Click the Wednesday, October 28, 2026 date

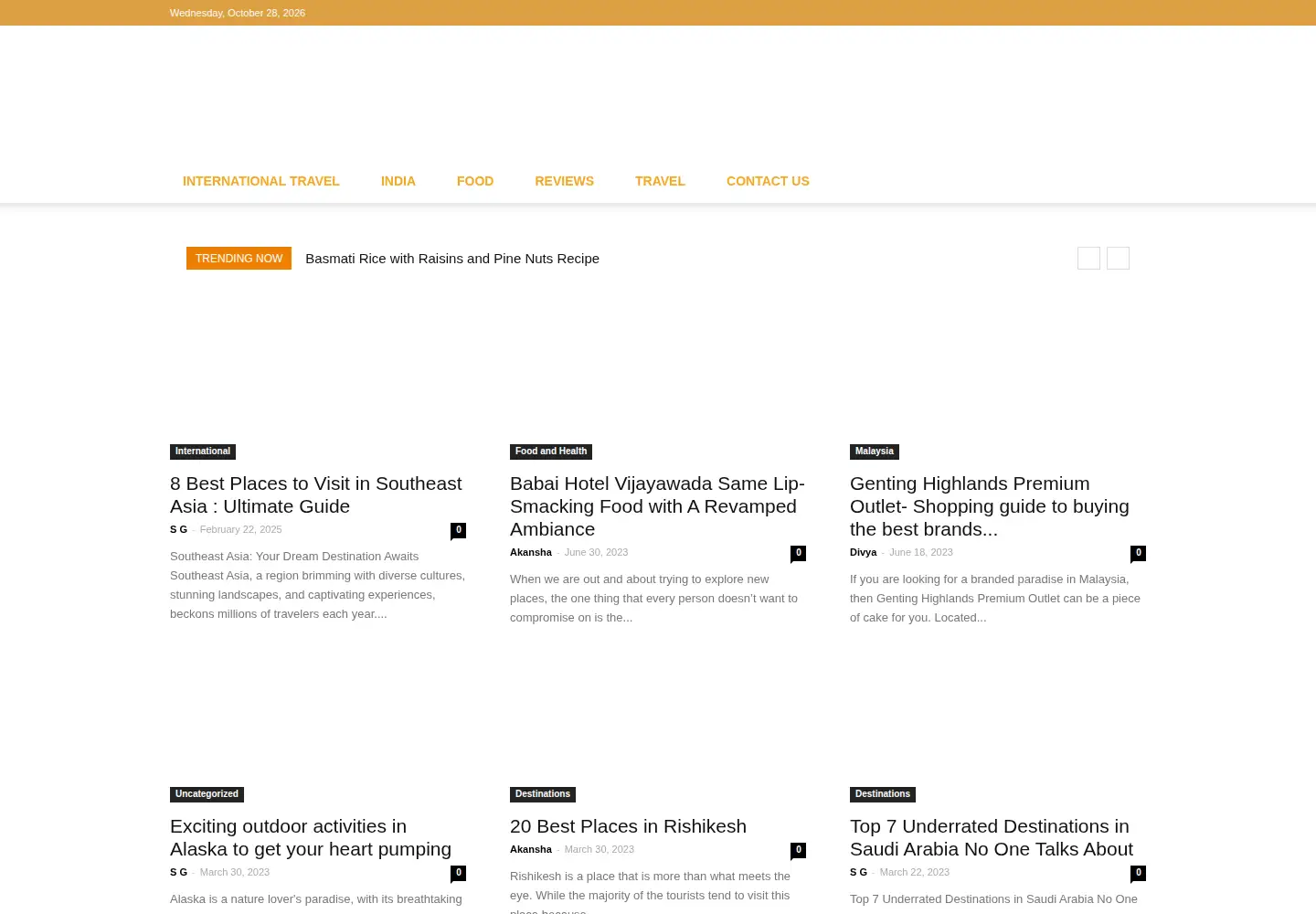pos(238,13)
